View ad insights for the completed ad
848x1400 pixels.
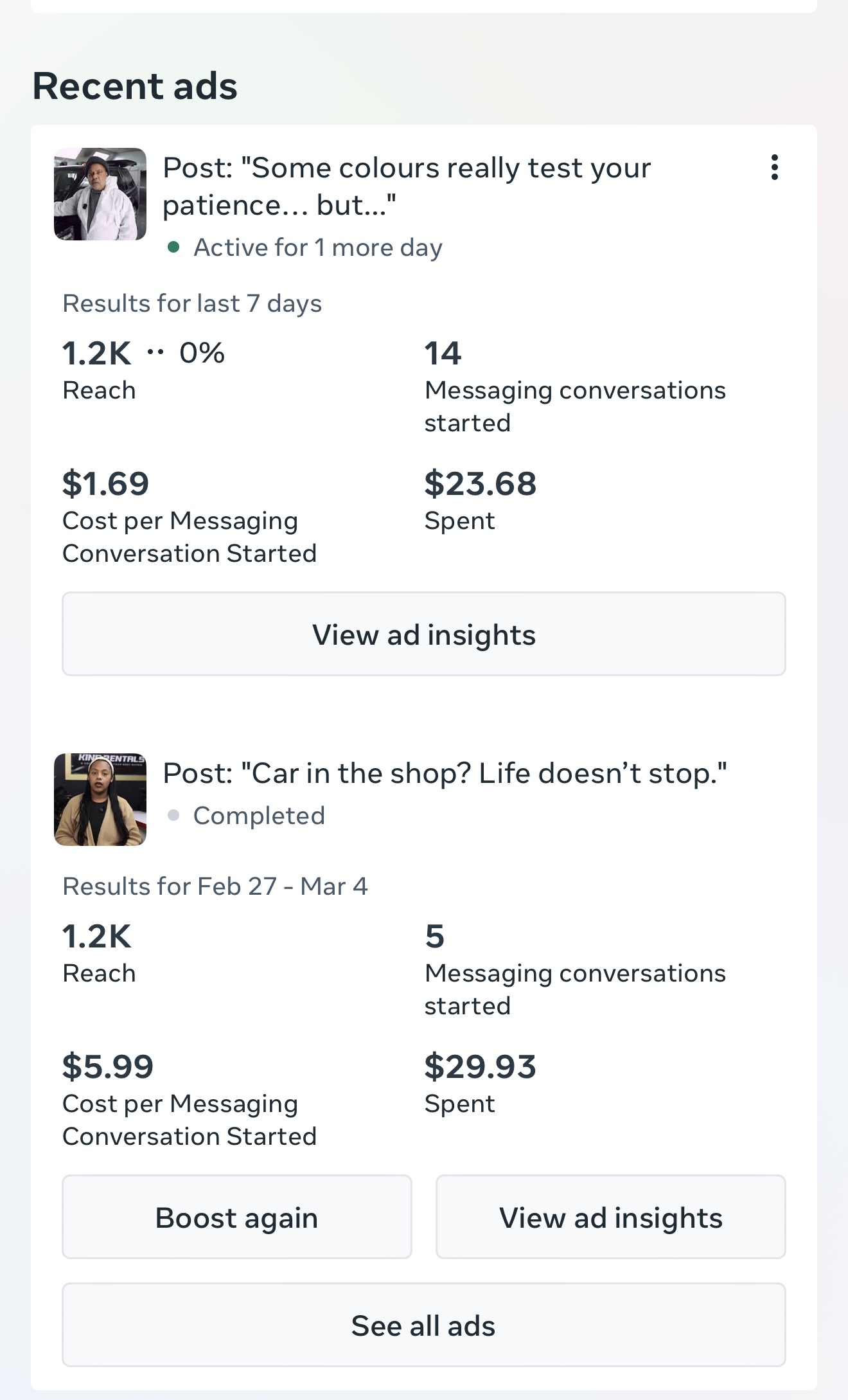click(x=610, y=1217)
